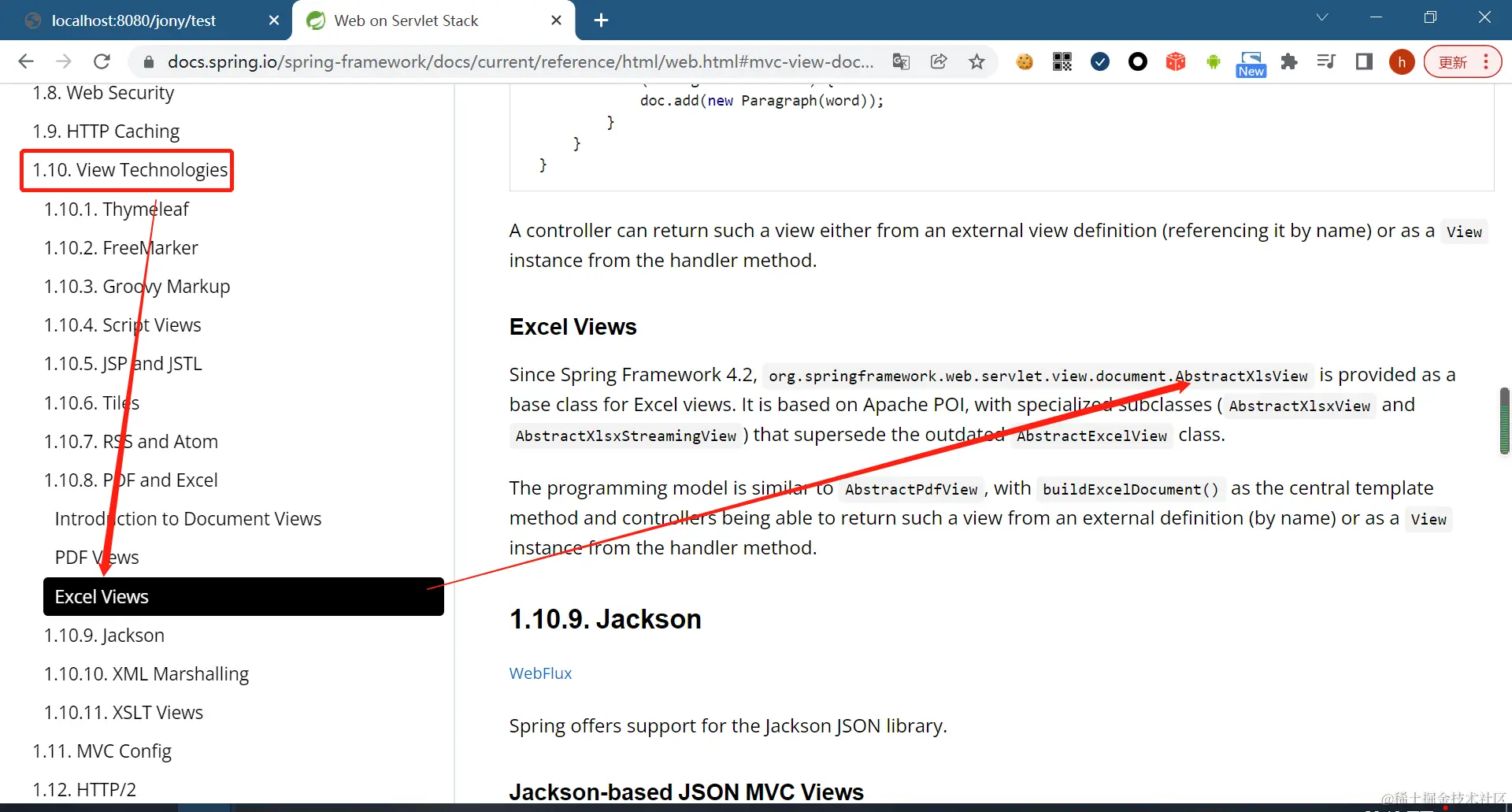Open the QR code extension
Screen dimensions: 1512x812
[1062, 61]
